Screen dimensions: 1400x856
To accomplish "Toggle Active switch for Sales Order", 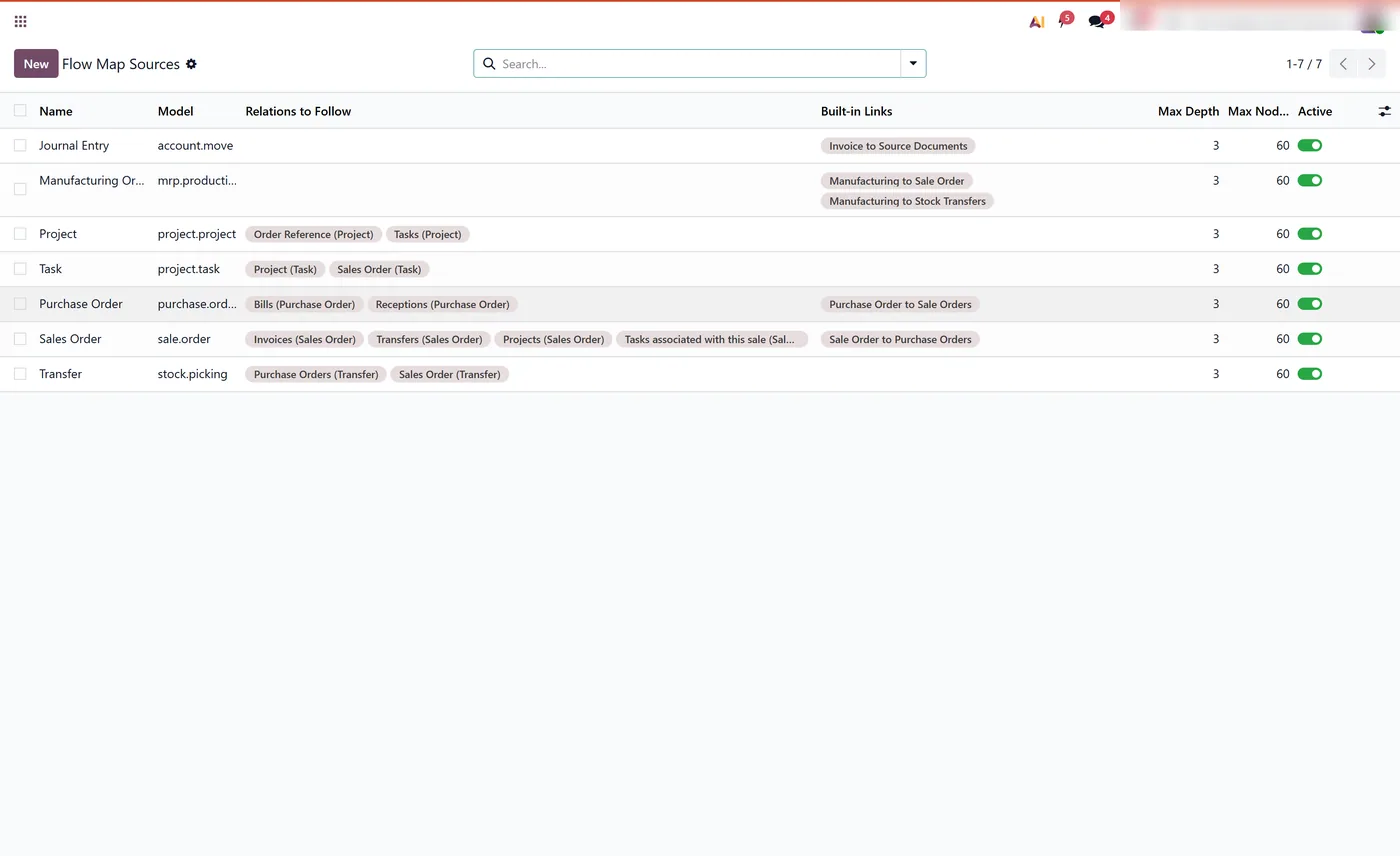I will click(x=1310, y=339).
